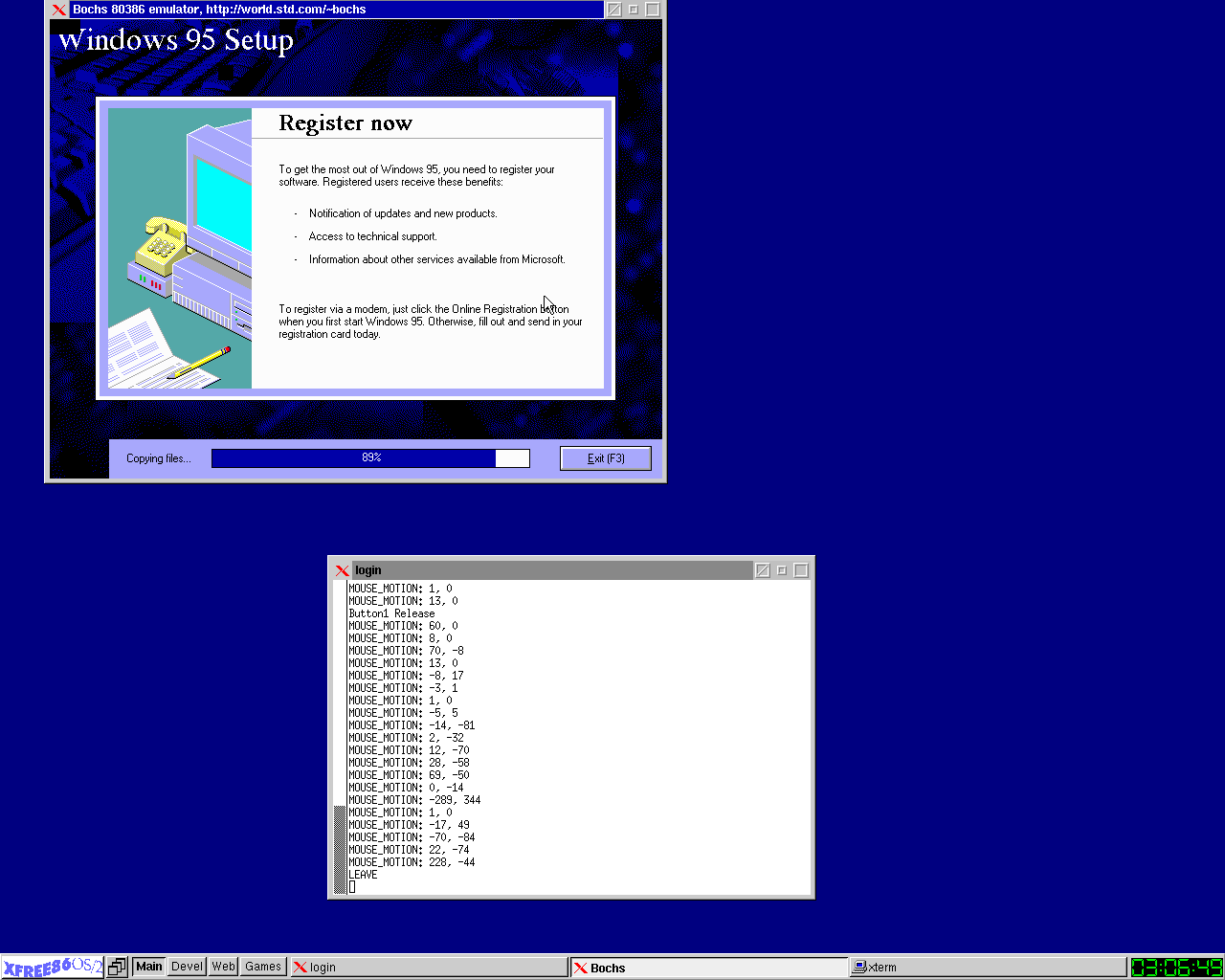This screenshot has width=1225, height=980.
Task: Activate Bochs in the taskbar
Action: point(709,968)
